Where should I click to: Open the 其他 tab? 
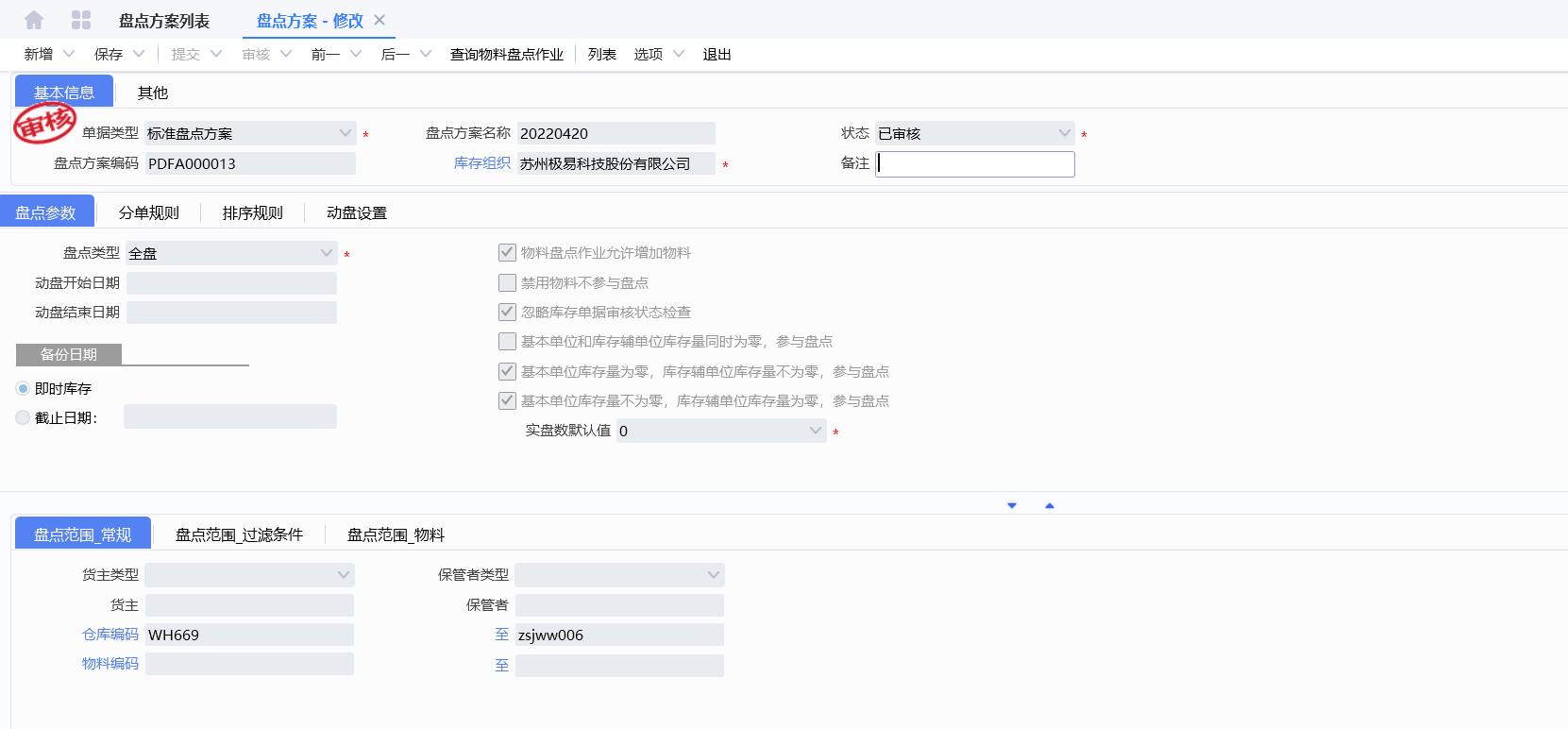(153, 93)
